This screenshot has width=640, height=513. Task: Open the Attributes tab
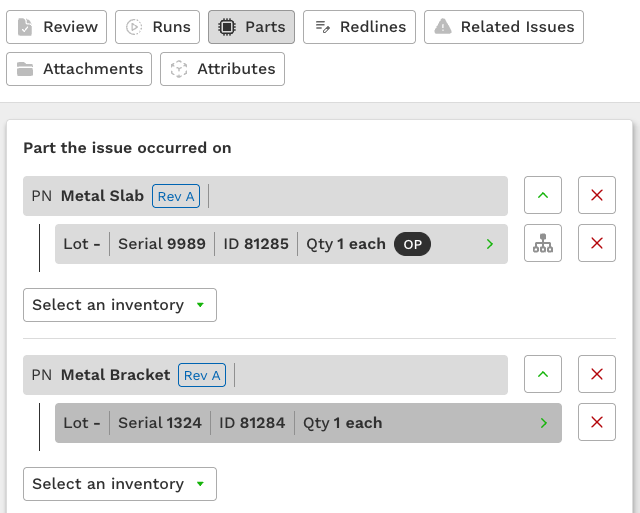click(222, 69)
